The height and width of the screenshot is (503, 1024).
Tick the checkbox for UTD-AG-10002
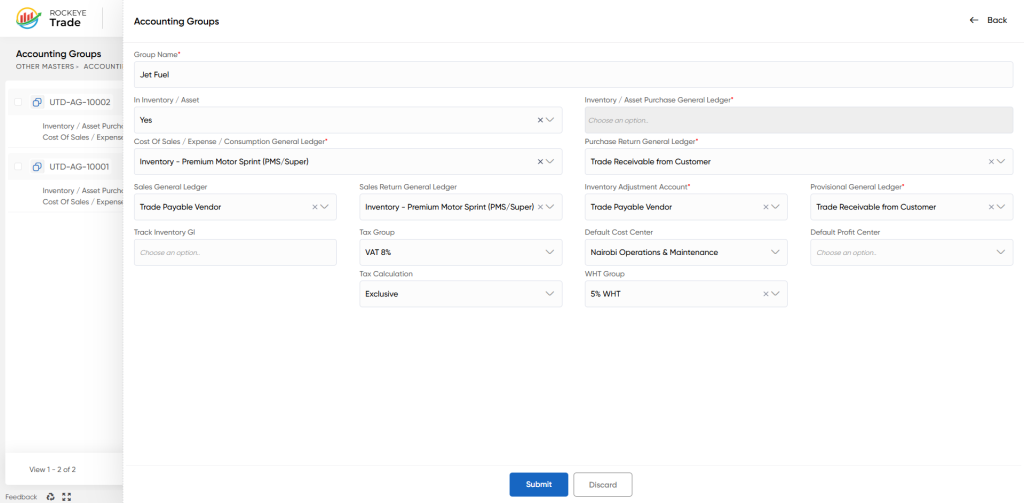pos(18,102)
